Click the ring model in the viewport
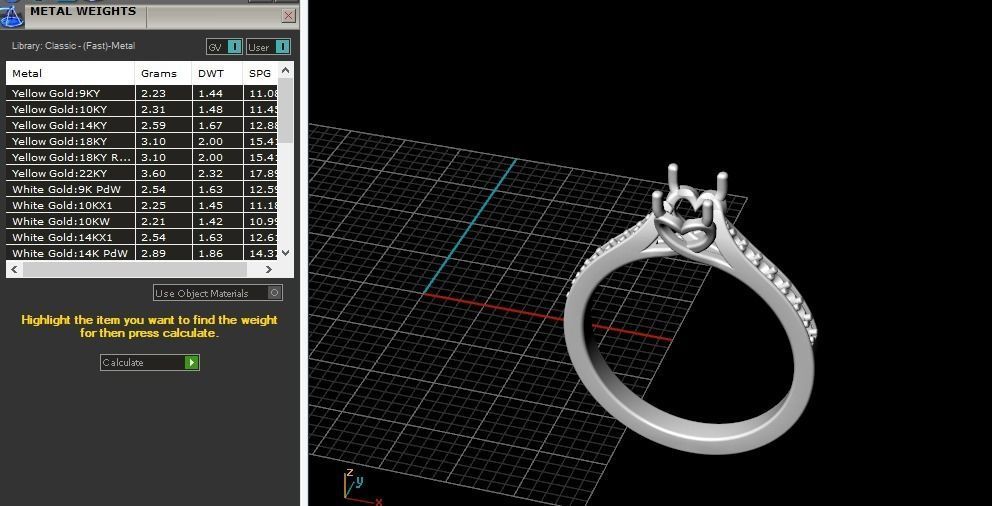Viewport: 992px width, 506px height. (690, 310)
